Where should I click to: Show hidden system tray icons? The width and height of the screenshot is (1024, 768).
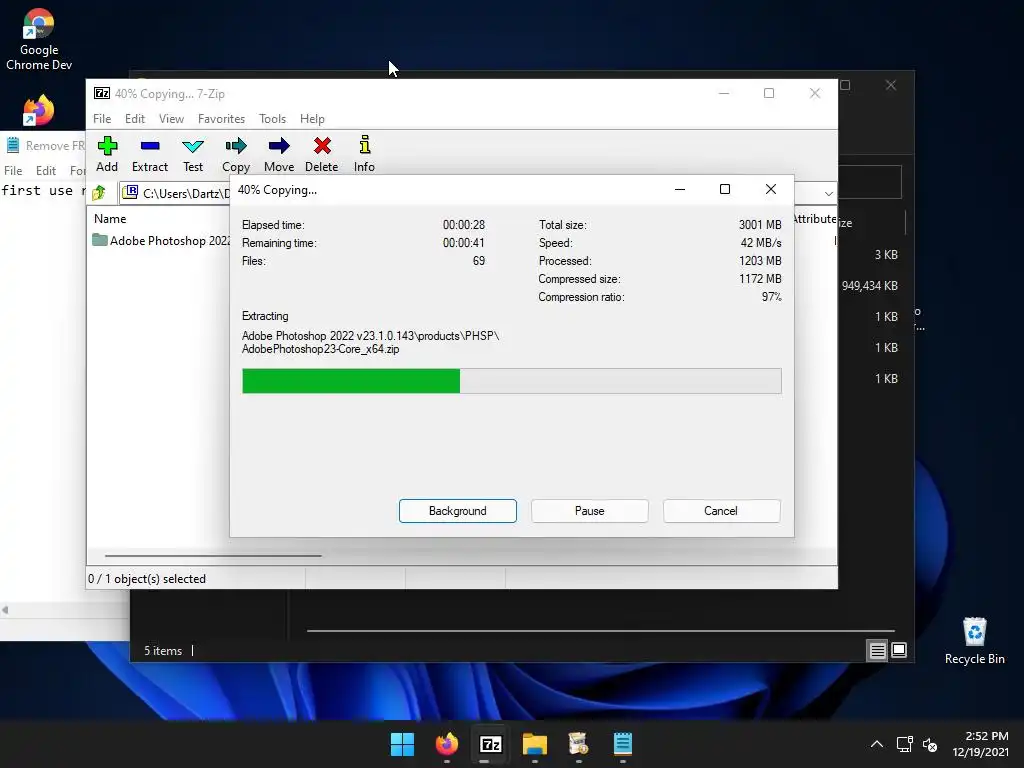(876, 744)
